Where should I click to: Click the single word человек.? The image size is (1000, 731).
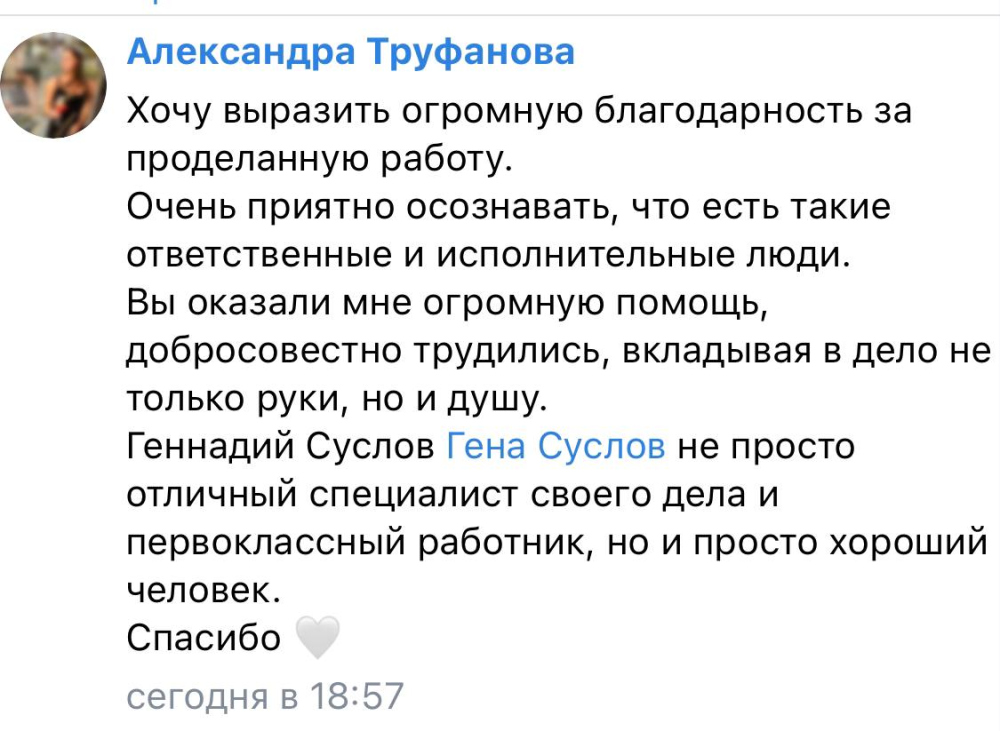[203, 590]
